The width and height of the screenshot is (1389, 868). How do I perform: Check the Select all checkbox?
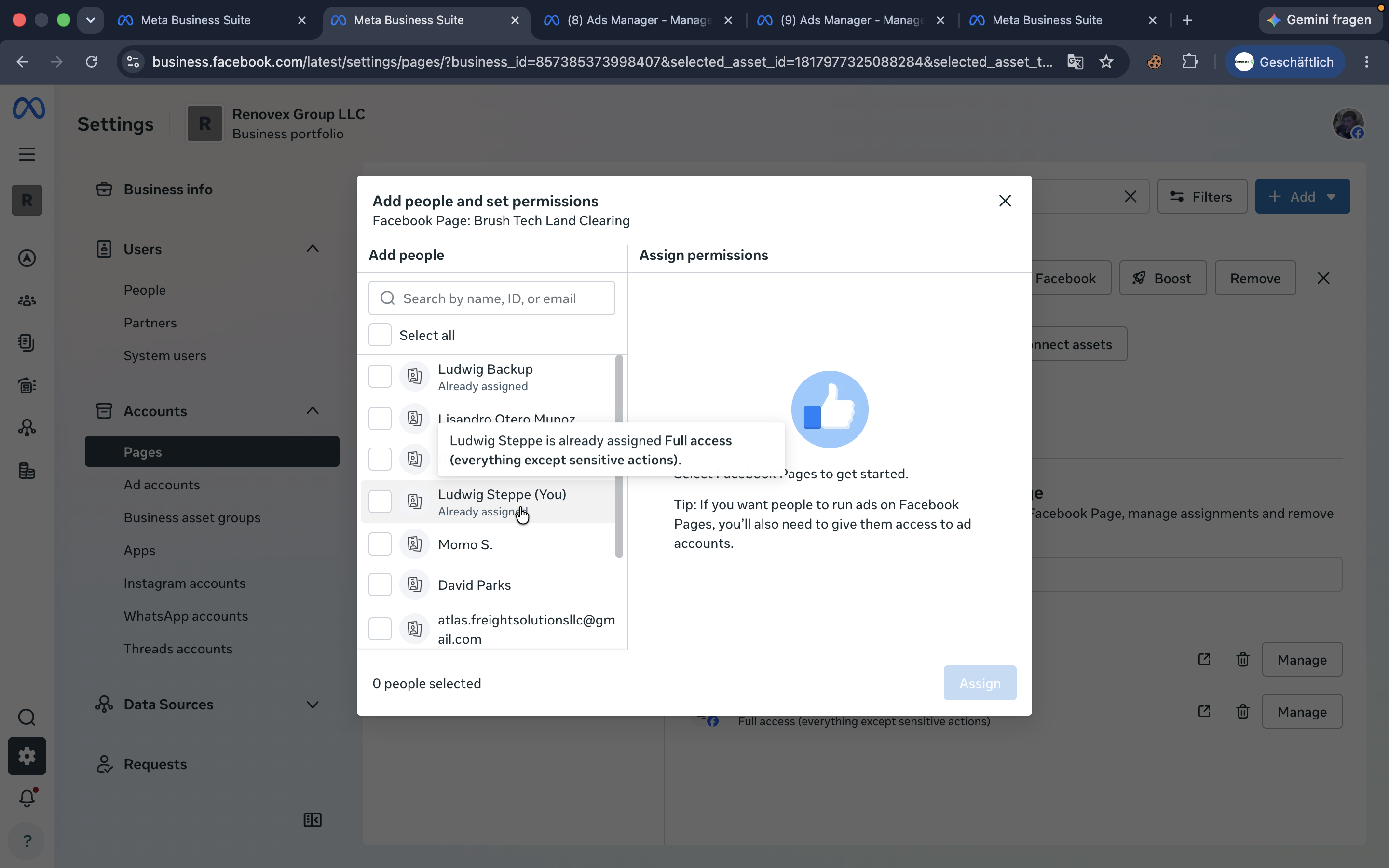380,335
